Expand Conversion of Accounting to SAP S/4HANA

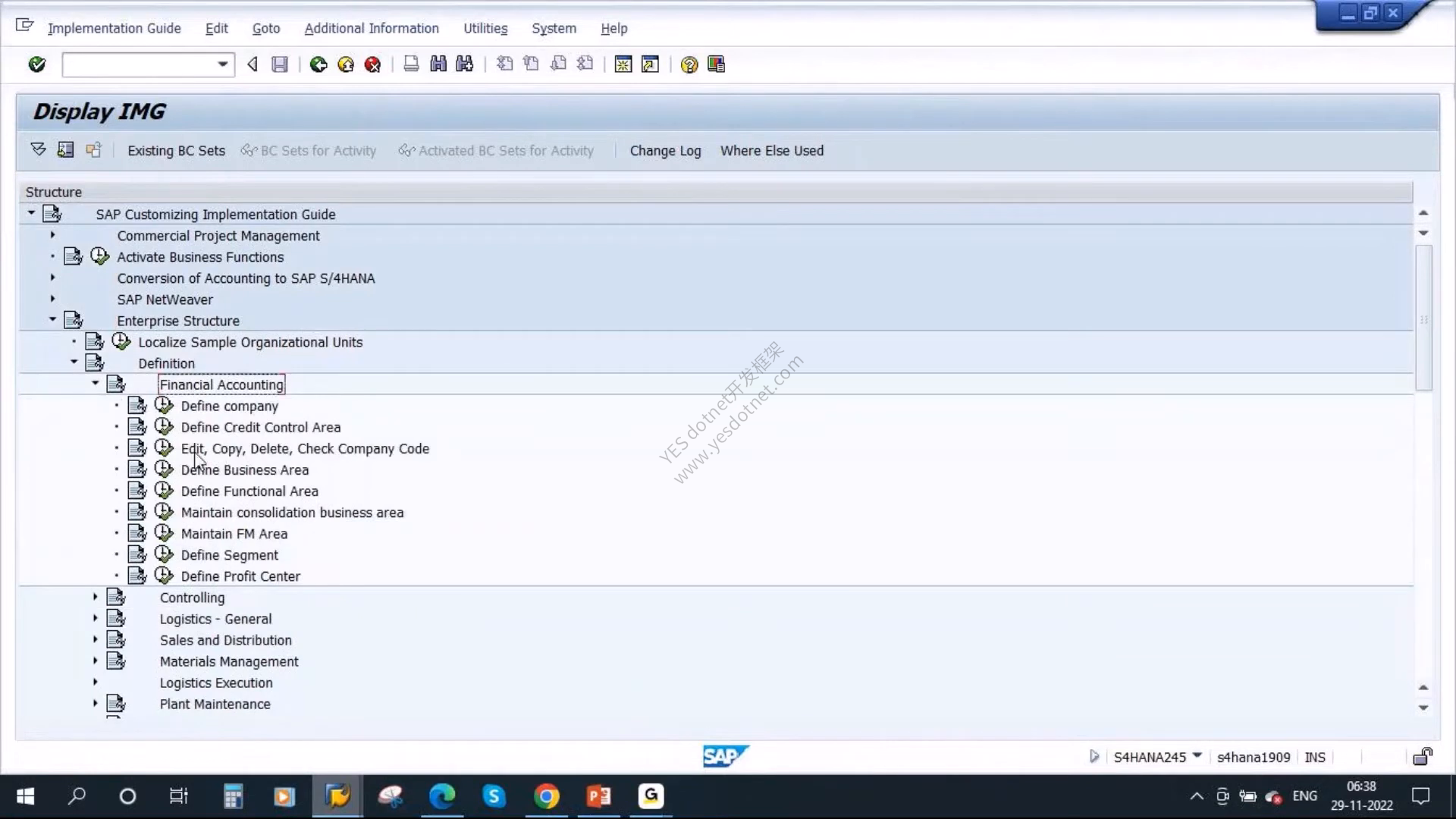[x=52, y=278]
